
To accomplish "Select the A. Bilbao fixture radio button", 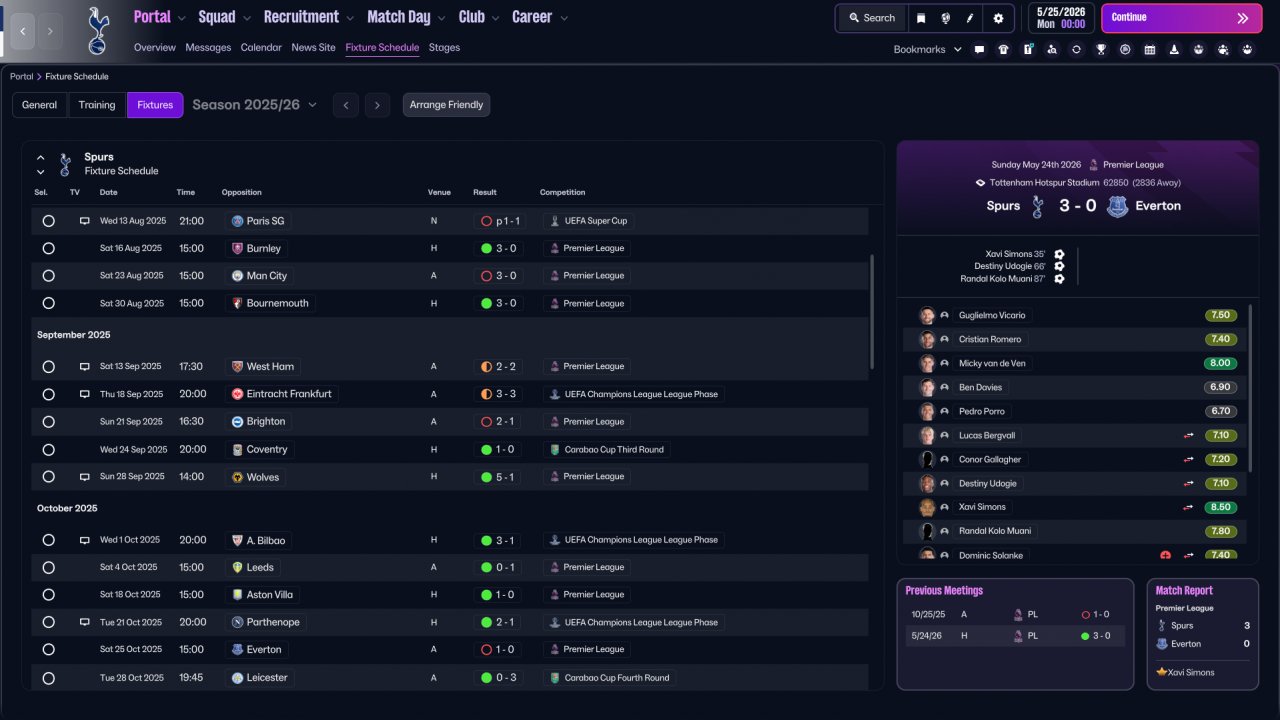I will pos(48,540).
